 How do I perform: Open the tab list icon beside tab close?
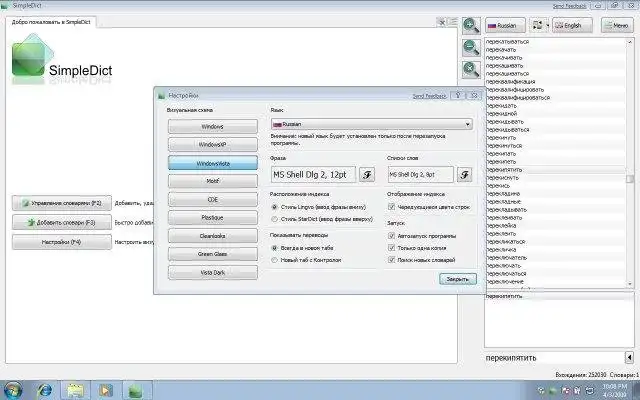[x=453, y=22]
